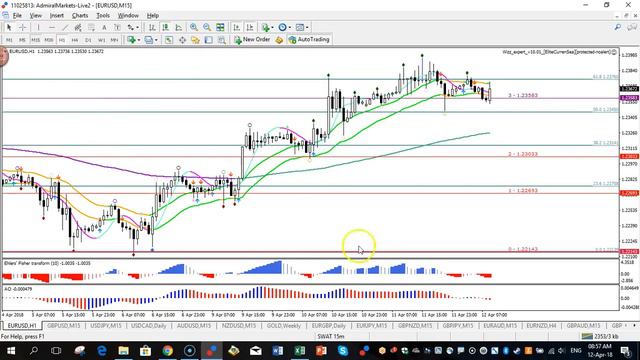Open Excel from the taskbar
640x360 pixels.
click(x=299, y=350)
